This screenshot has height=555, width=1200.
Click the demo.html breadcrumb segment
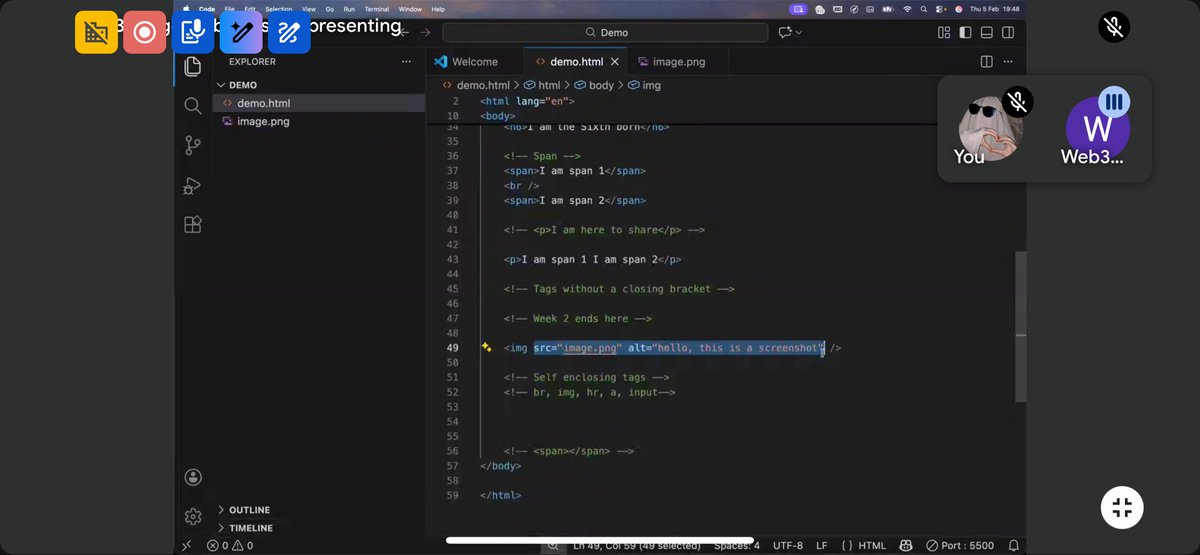(476, 85)
